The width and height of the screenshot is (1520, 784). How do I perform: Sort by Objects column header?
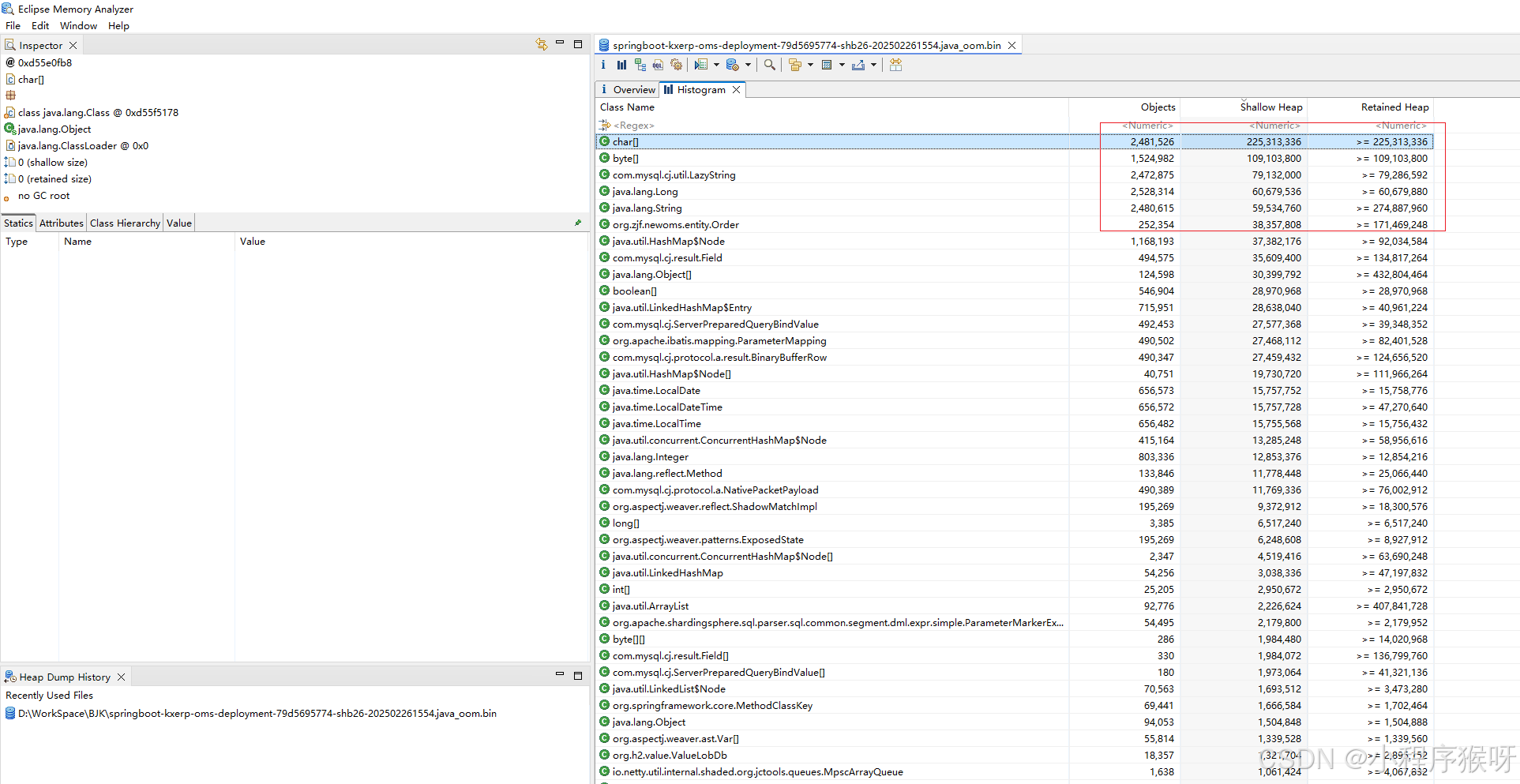point(1124,107)
